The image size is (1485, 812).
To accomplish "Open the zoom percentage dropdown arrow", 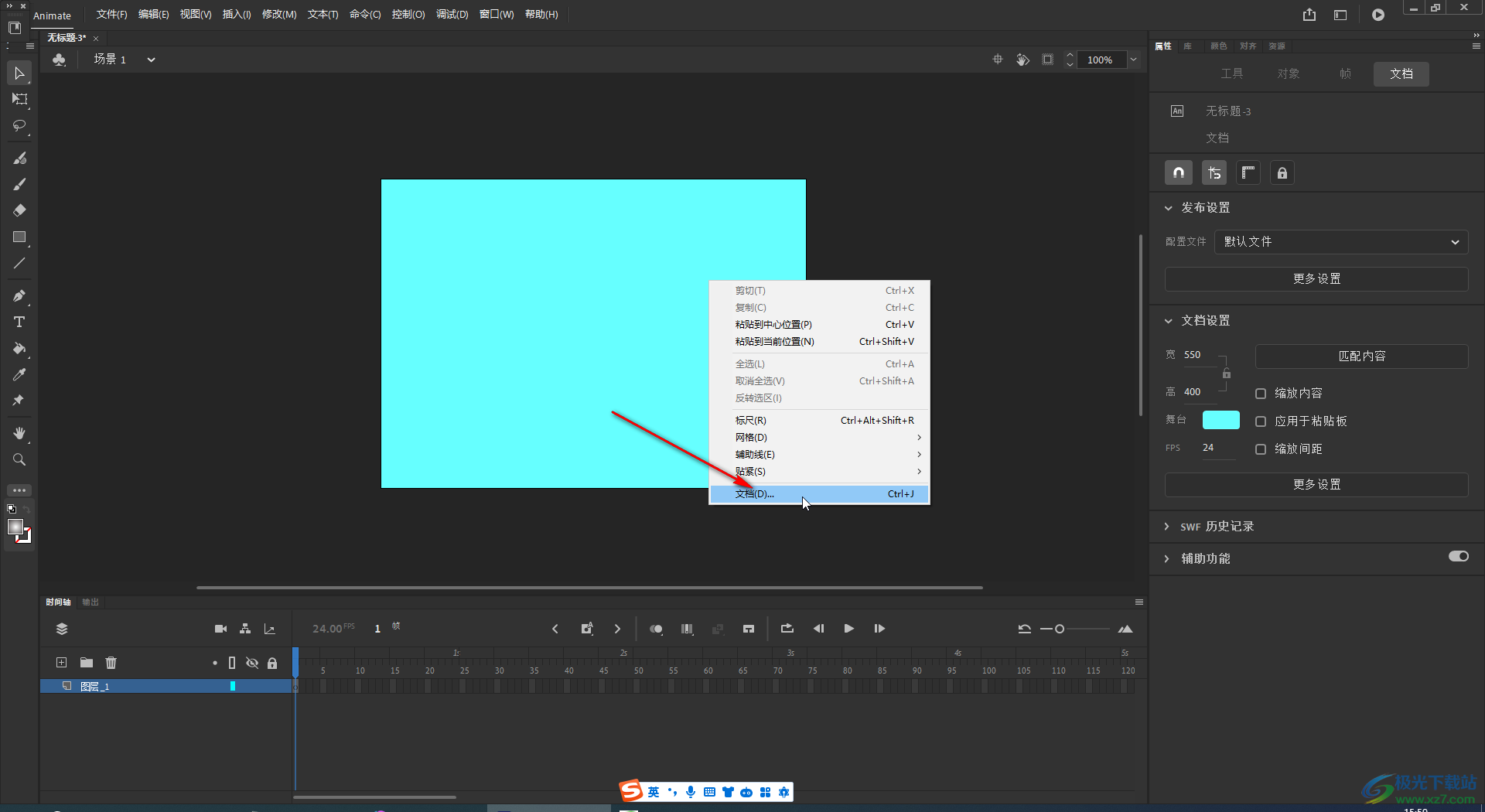I will point(1133,60).
